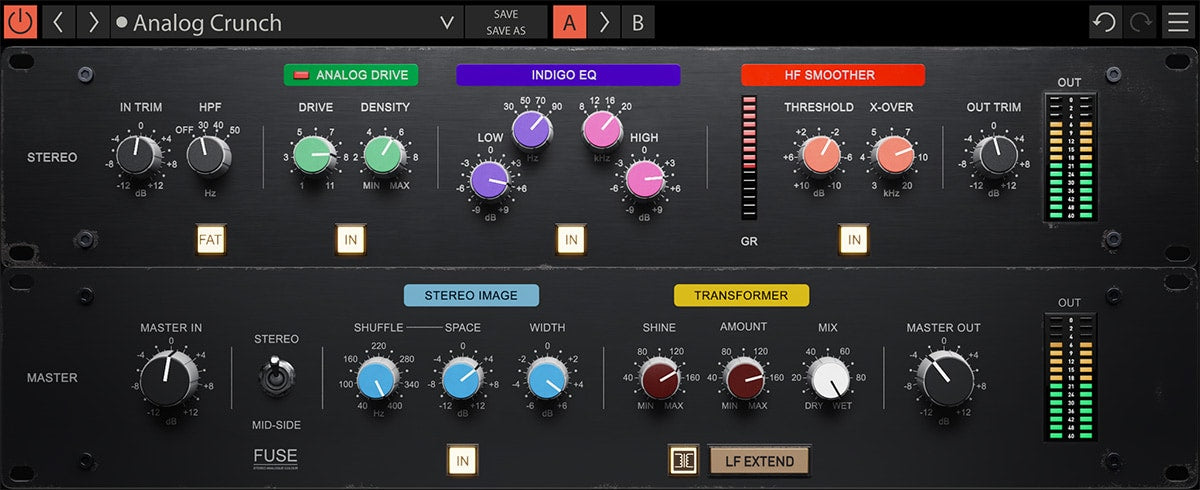Click the Stereo Image IN button
This screenshot has width=1200, height=490.
coord(462,460)
